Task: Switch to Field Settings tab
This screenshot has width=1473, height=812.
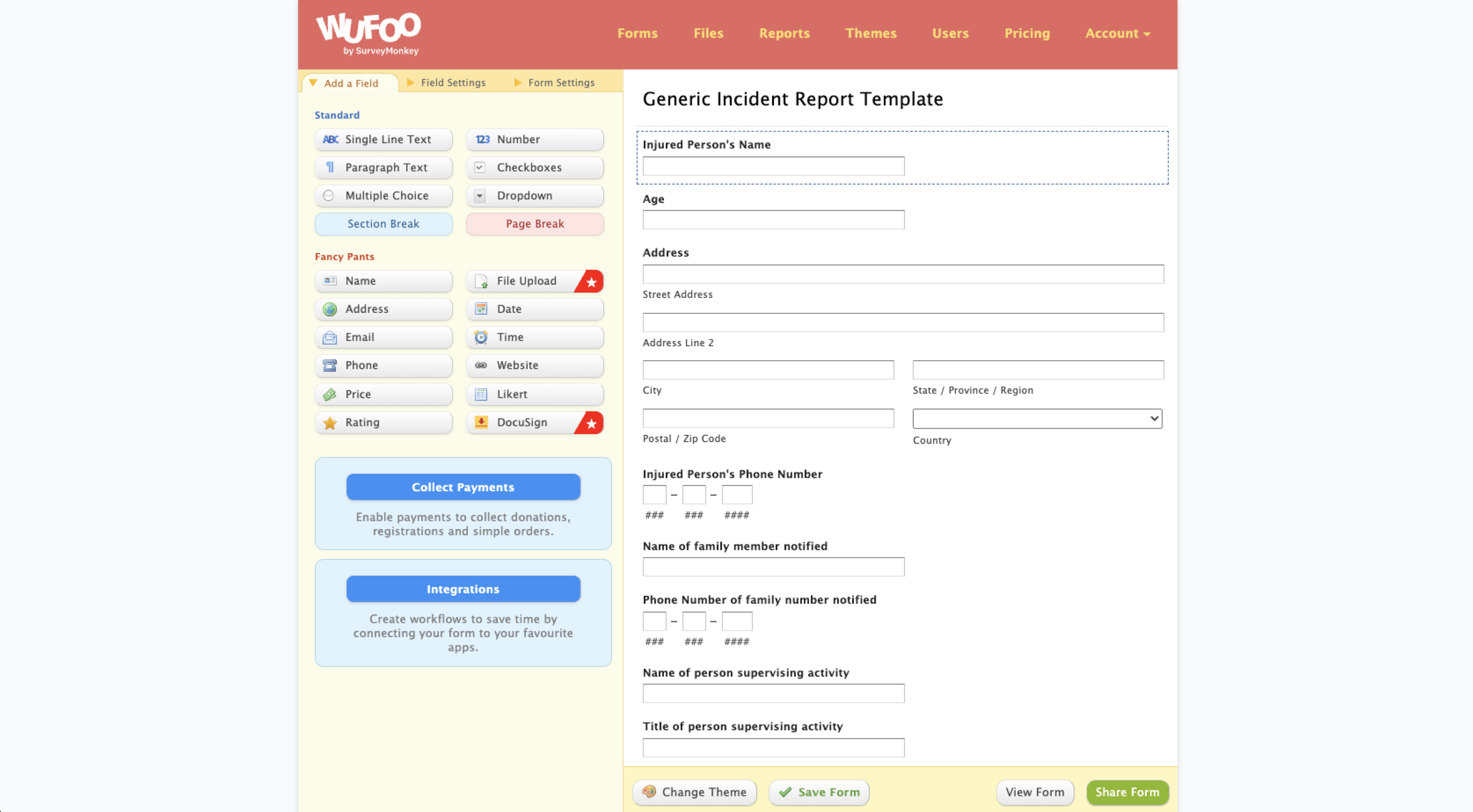Action: 447,83
